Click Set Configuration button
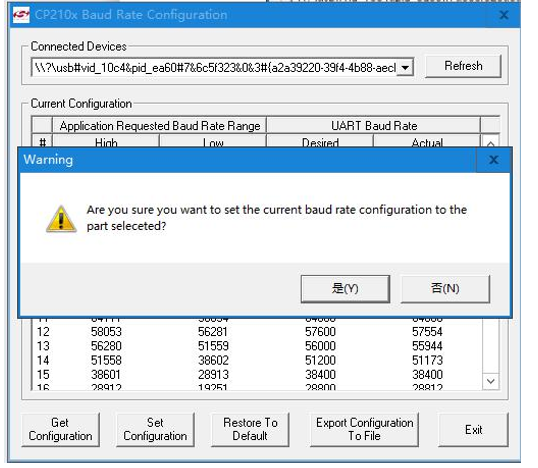Screen dimensions: 538x468 [x=155, y=429]
